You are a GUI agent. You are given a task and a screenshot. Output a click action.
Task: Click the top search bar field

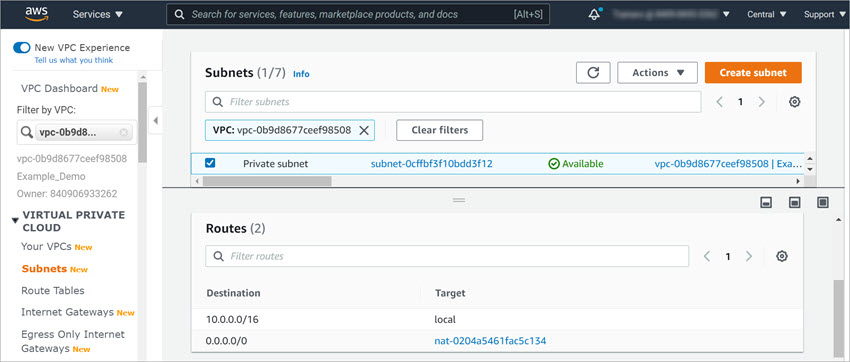point(358,15)
